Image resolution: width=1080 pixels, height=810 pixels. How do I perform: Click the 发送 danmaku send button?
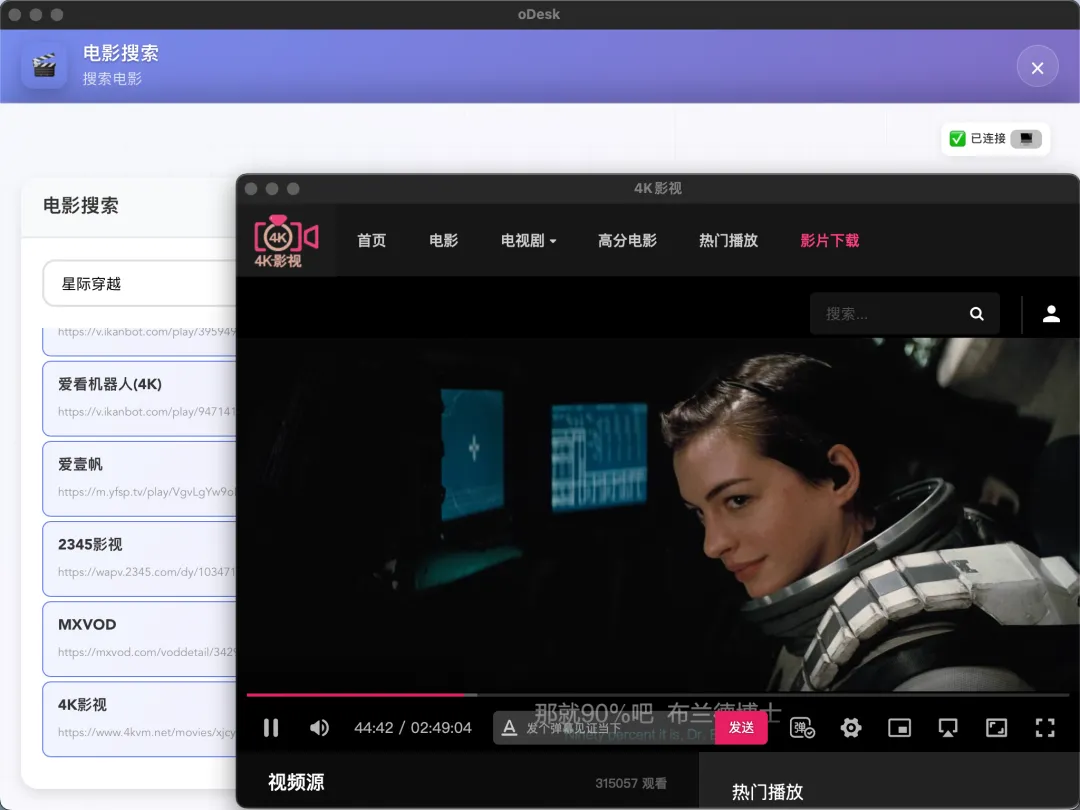(x=741, y=727)
